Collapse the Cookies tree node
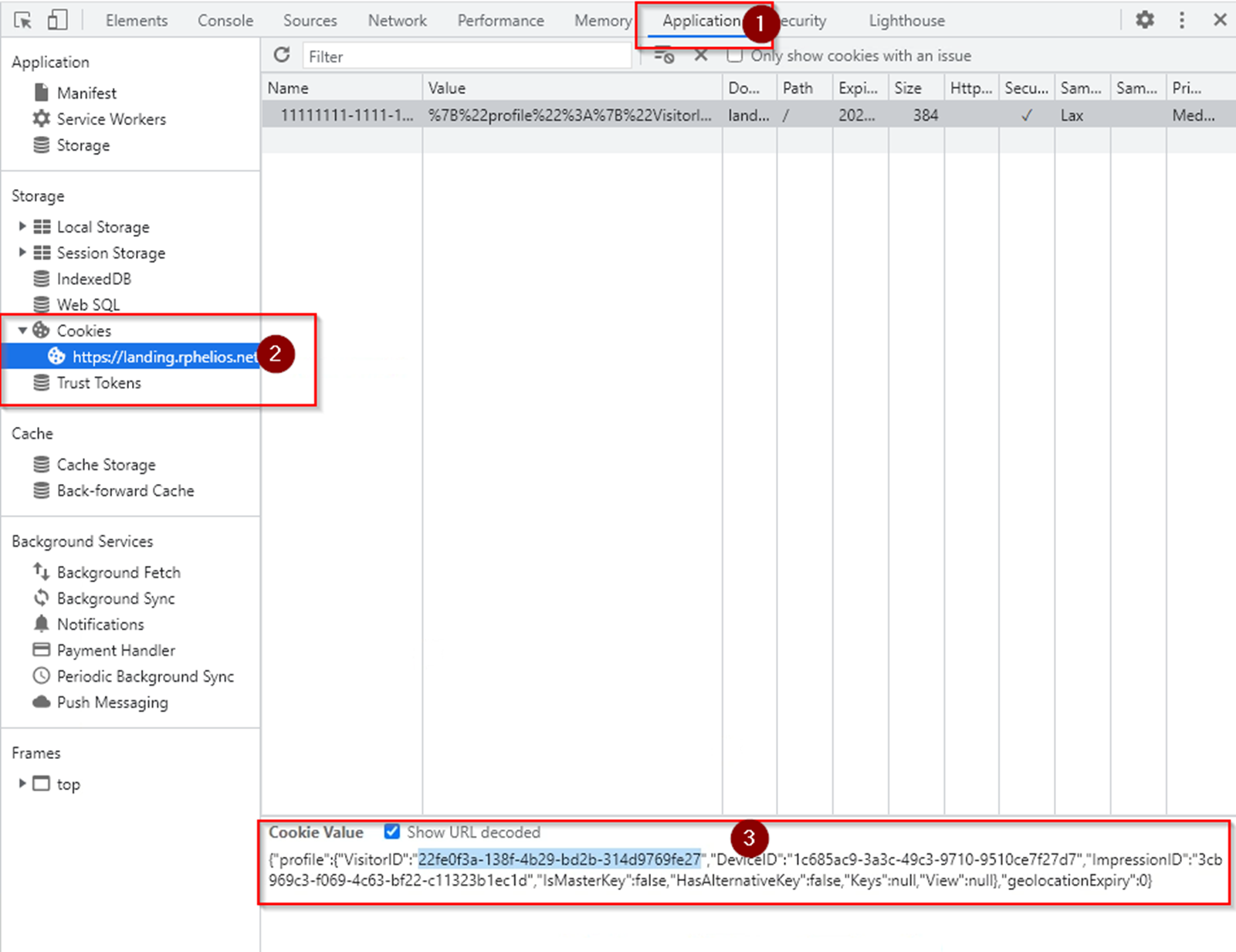The height and width of the screenshot is (952, 1236). pos(22,330)
